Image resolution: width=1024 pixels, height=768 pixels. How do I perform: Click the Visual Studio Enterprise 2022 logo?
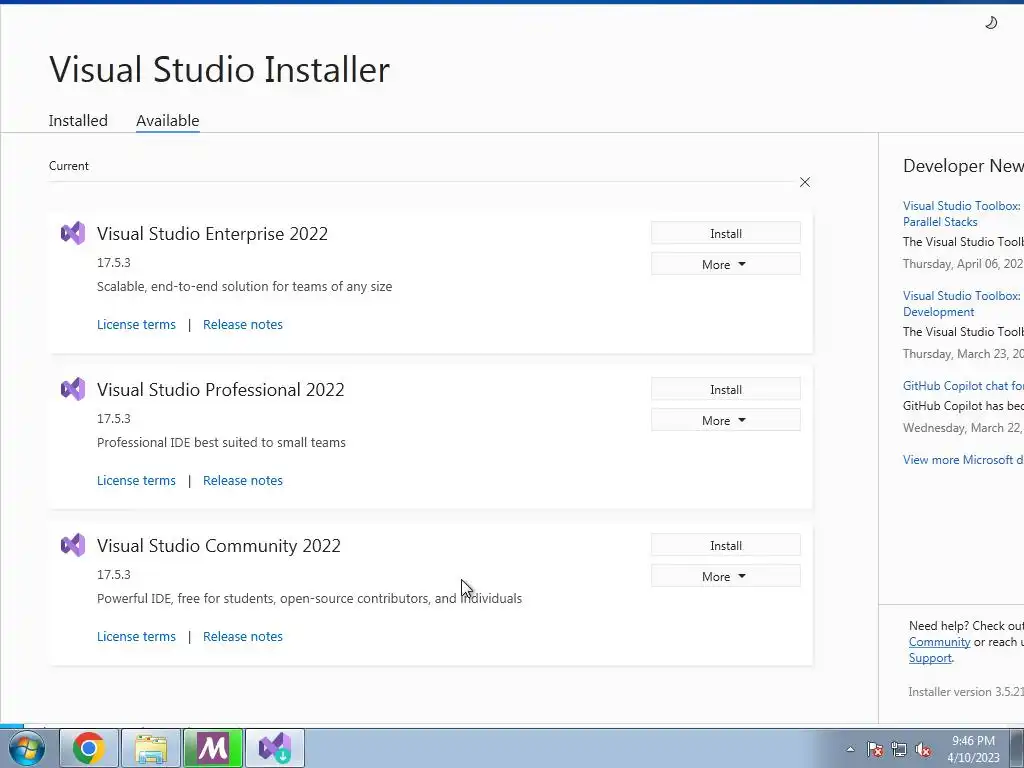click(x=72, y=233)
